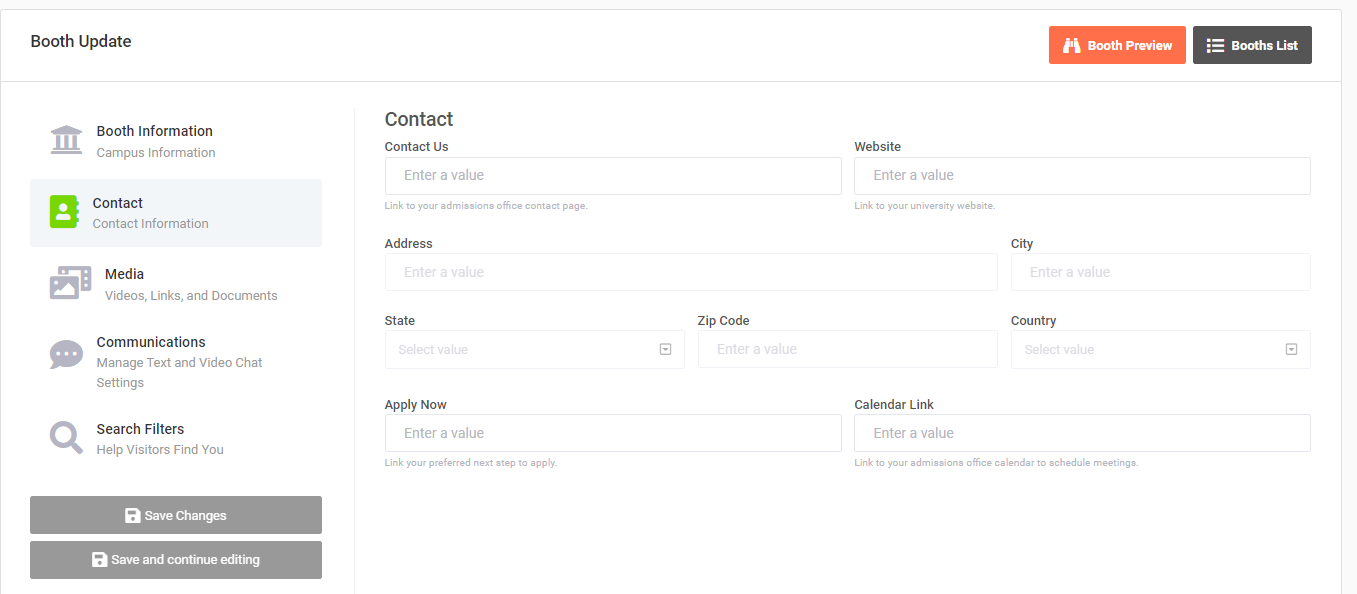Go to Search Filters section
The height and width of the screenshot is (594, 1357).
coord(176,438)
